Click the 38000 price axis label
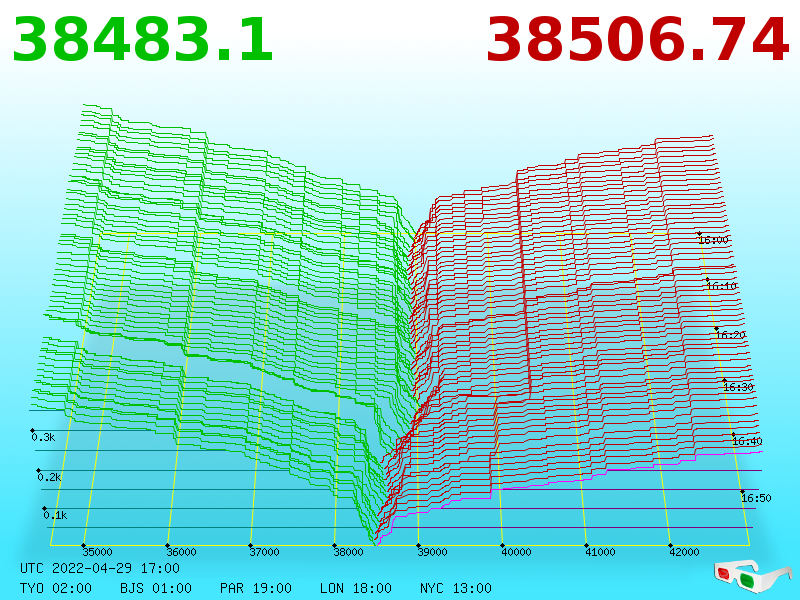This screenshot has height=600, width=800. coord(348,552)
